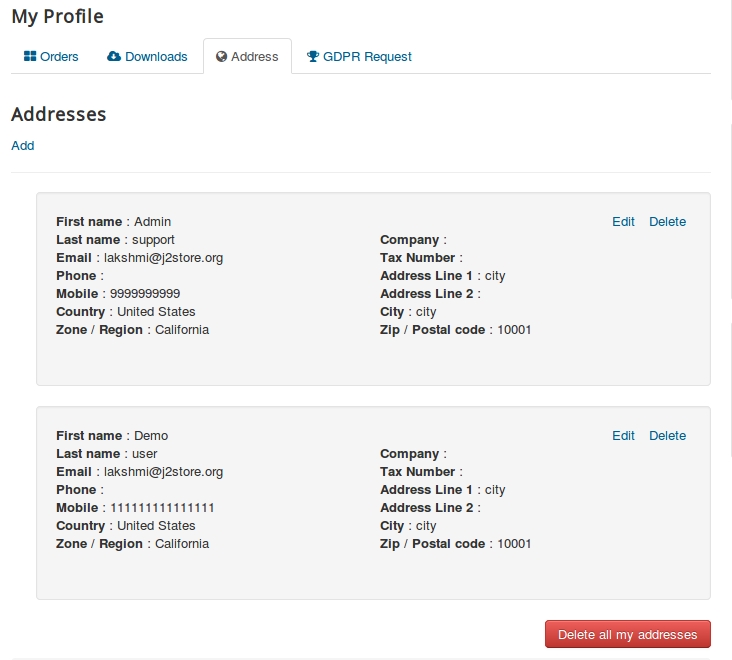Image resolution: width=732 pixels, height=660 pixels.
Task: Click mobile number 111111111111111
Action: point(162,508)
